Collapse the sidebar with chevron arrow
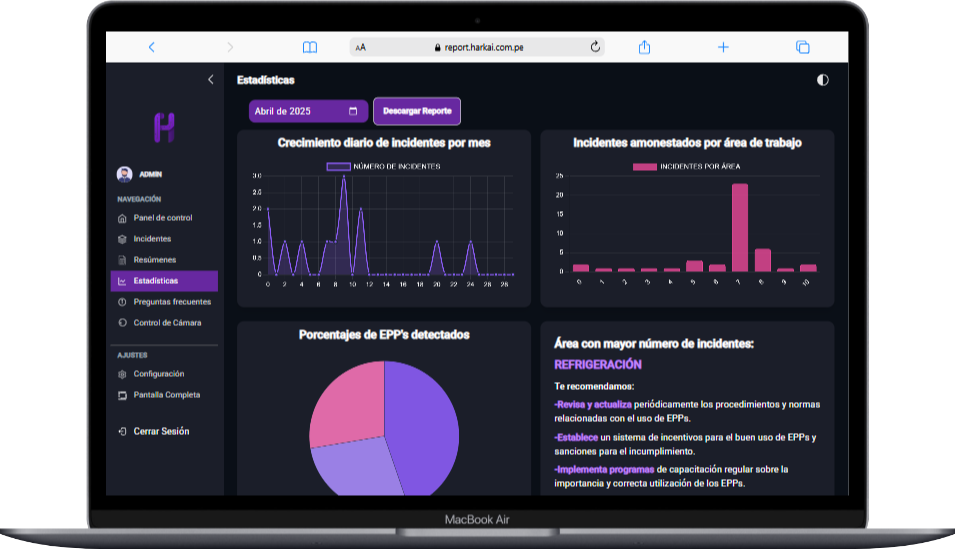The width and height of the screenshot is (955, 549). 210,80
